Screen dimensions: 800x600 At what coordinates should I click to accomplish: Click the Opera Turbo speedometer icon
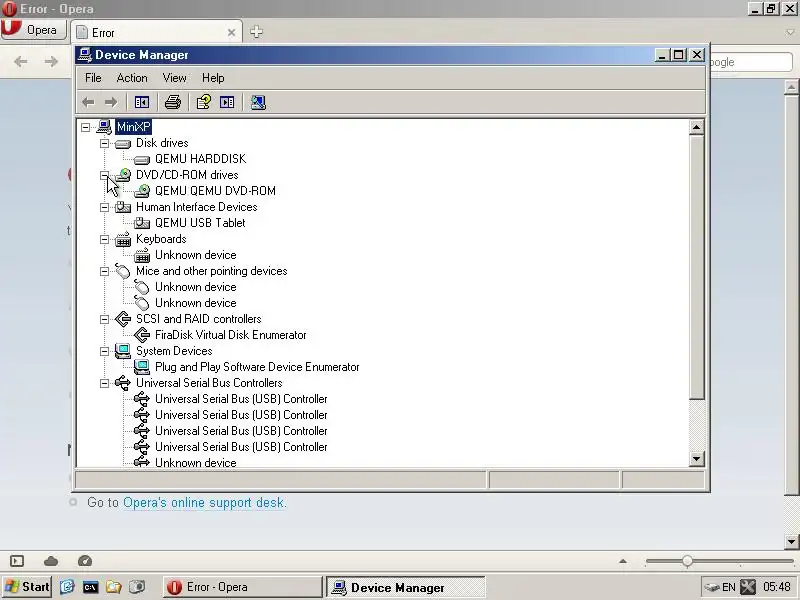point(85,561)
